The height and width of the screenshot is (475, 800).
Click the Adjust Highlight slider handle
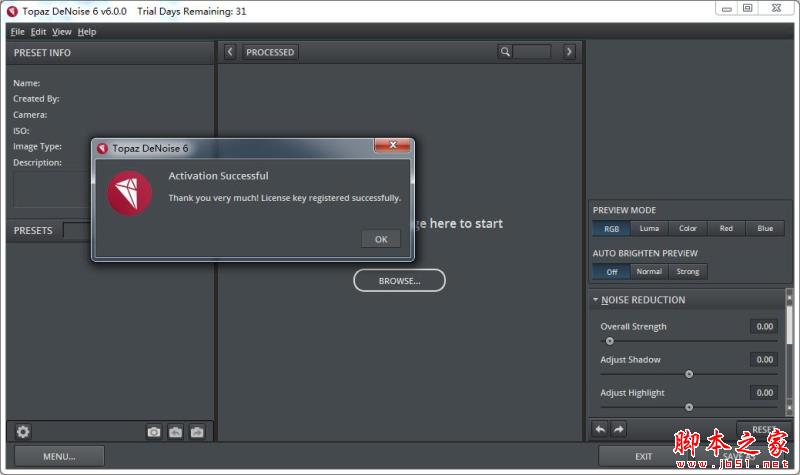[689, 407]
